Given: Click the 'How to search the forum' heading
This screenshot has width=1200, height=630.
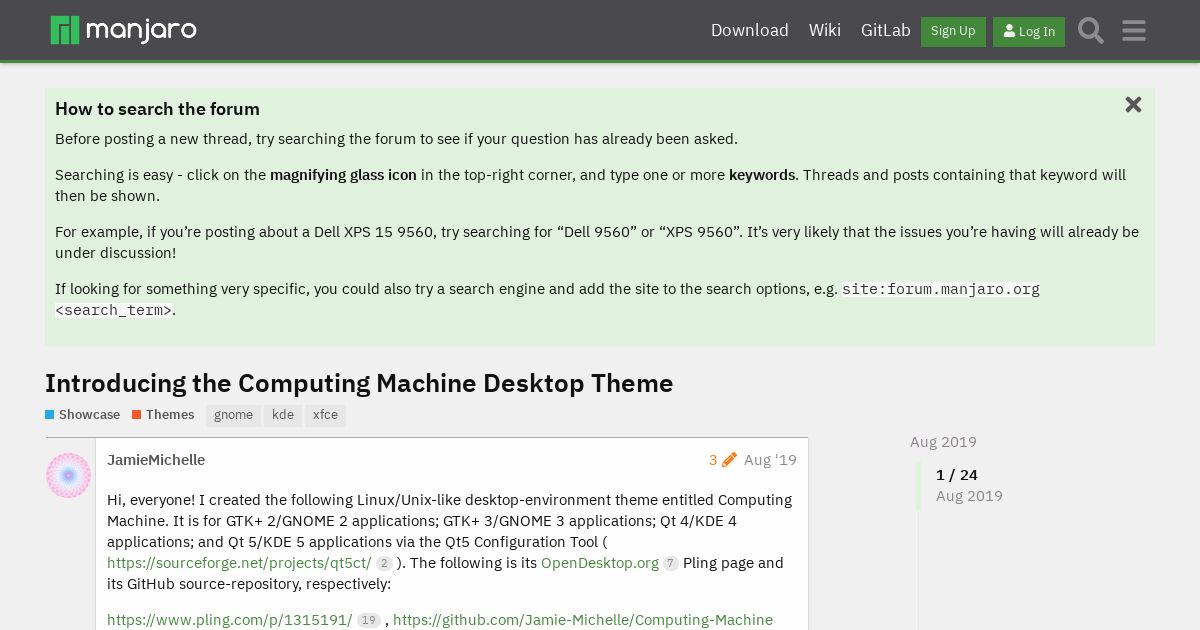Looking at the screenshot, I should click(157, 109).
